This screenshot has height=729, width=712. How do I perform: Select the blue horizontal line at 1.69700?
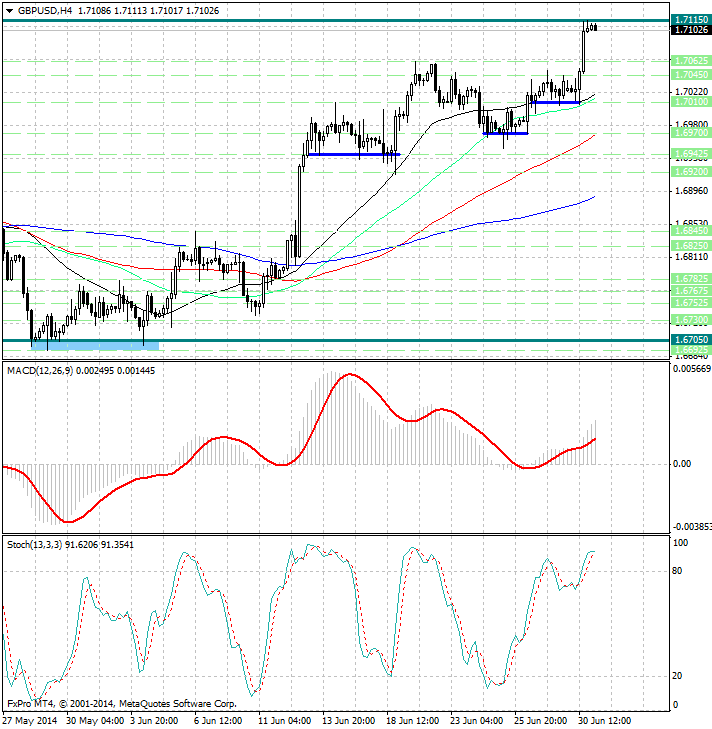tap(506, 133)
